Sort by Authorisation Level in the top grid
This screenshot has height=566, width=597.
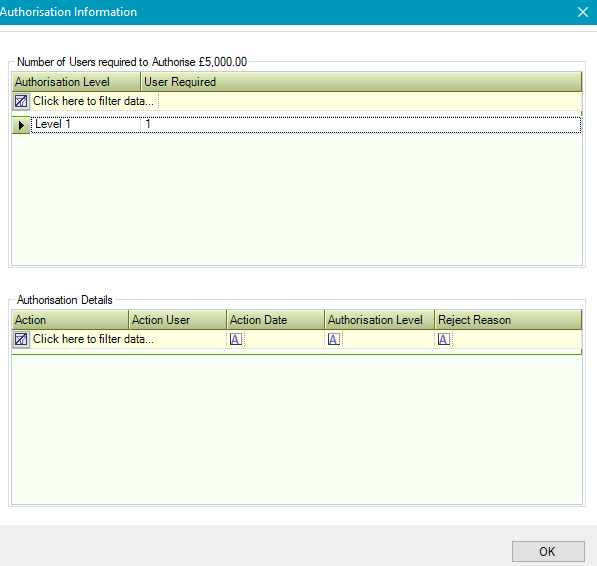tap(77, 82)
